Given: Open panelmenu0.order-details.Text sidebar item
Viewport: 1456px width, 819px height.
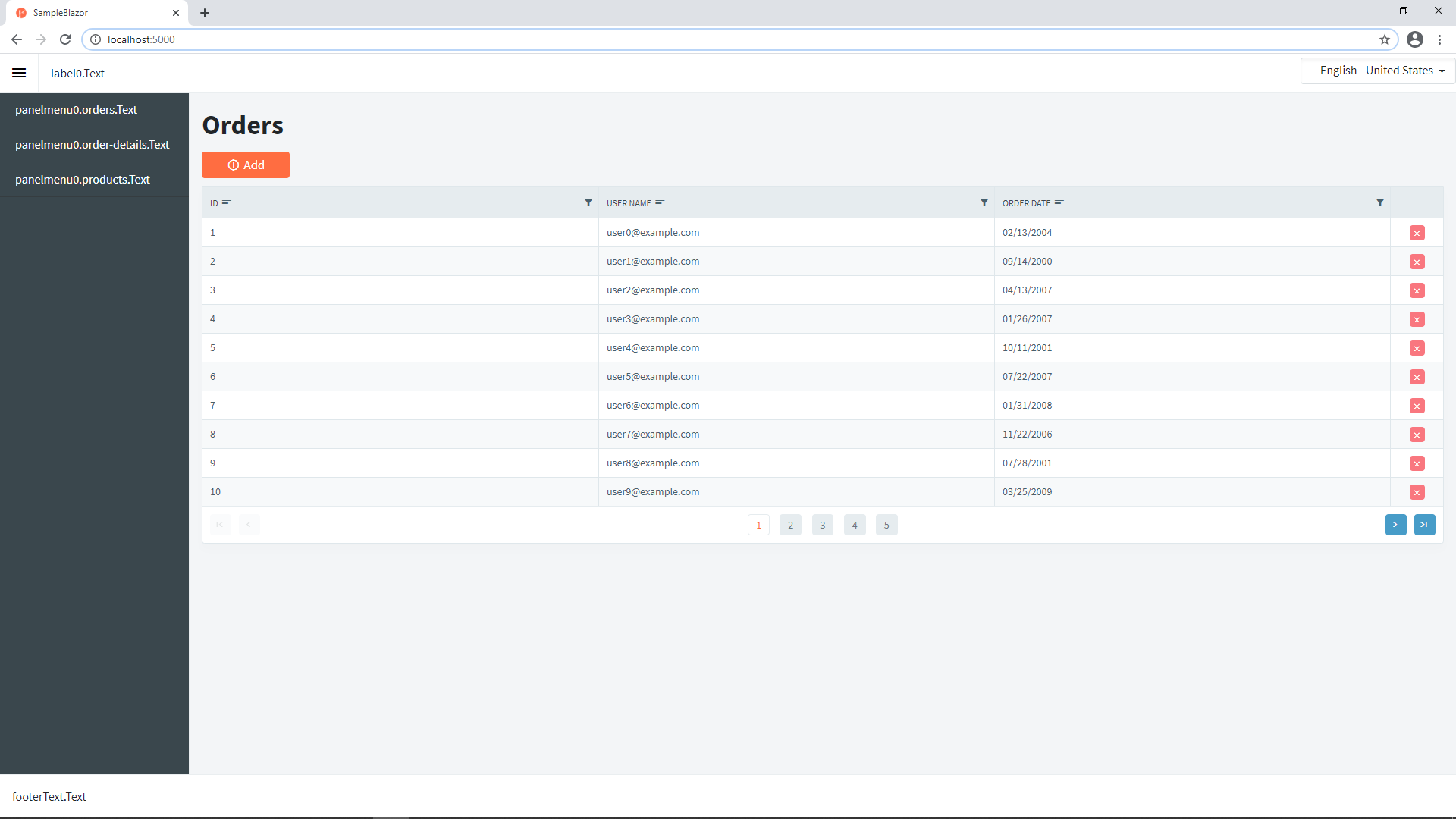Looking at the screenshot, I should 94,145.
